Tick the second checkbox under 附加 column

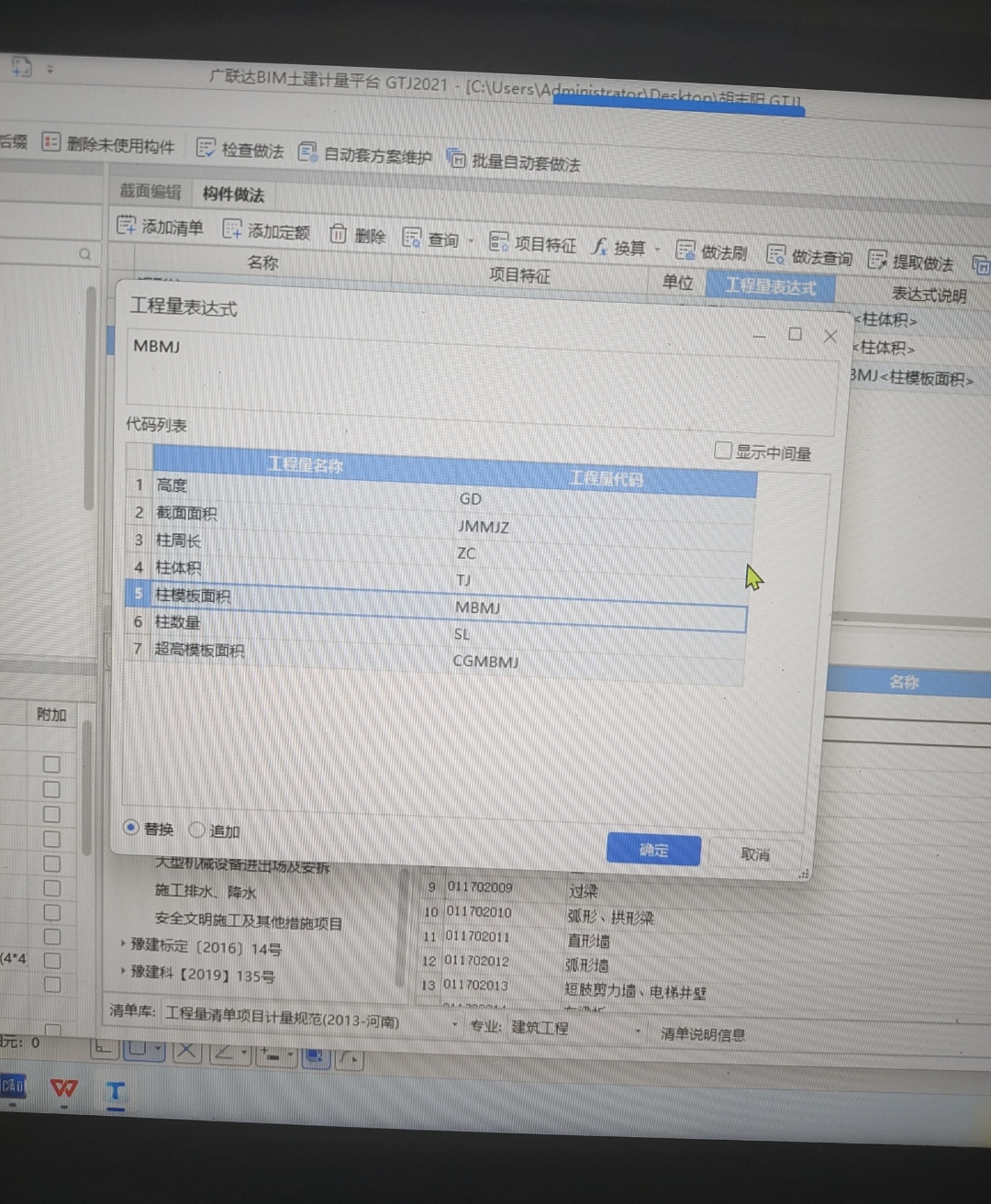51,788
